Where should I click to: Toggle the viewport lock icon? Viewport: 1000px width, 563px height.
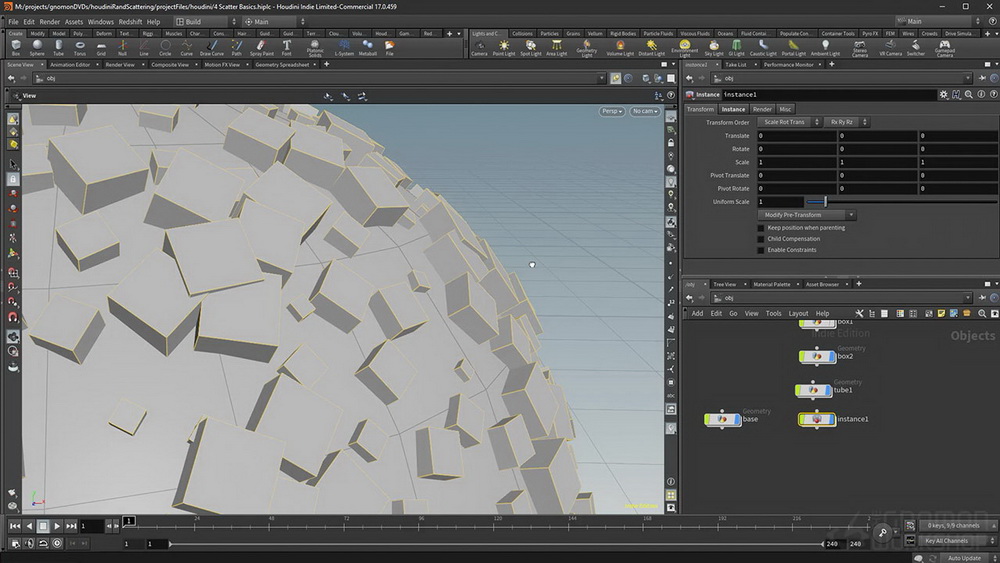click(x=671, y=143)
